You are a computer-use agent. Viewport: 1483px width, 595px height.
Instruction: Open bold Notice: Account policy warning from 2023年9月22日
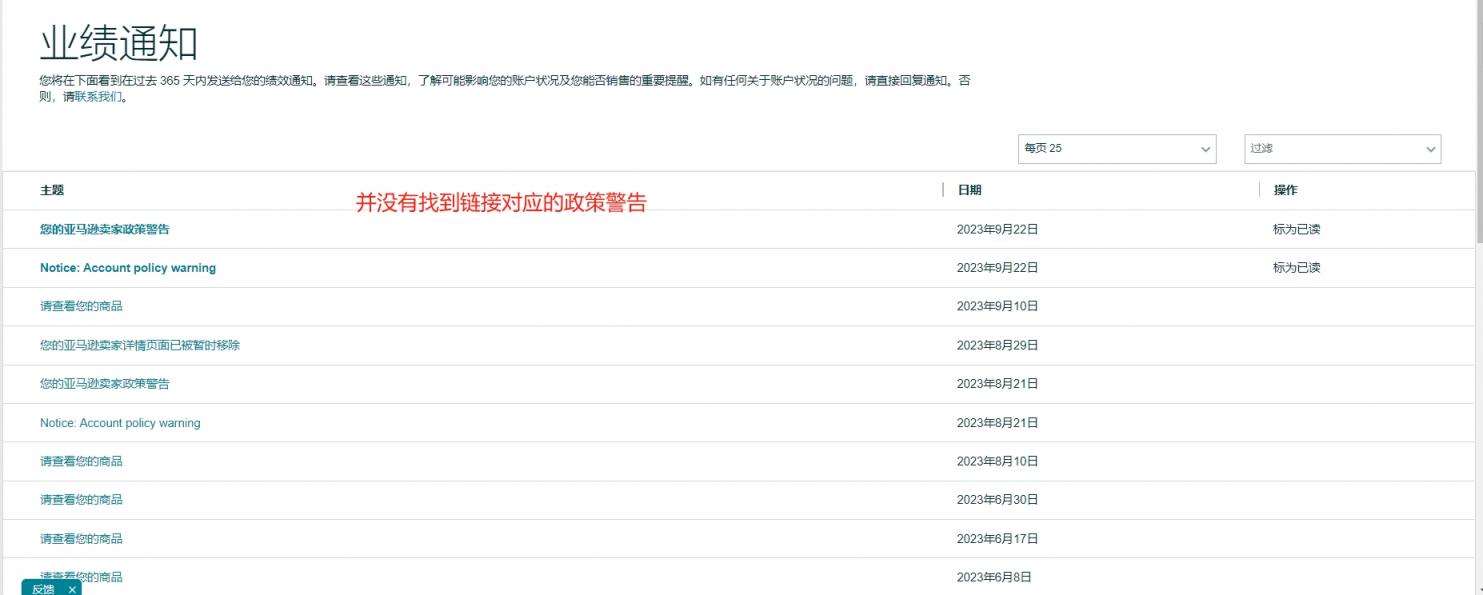128,268
